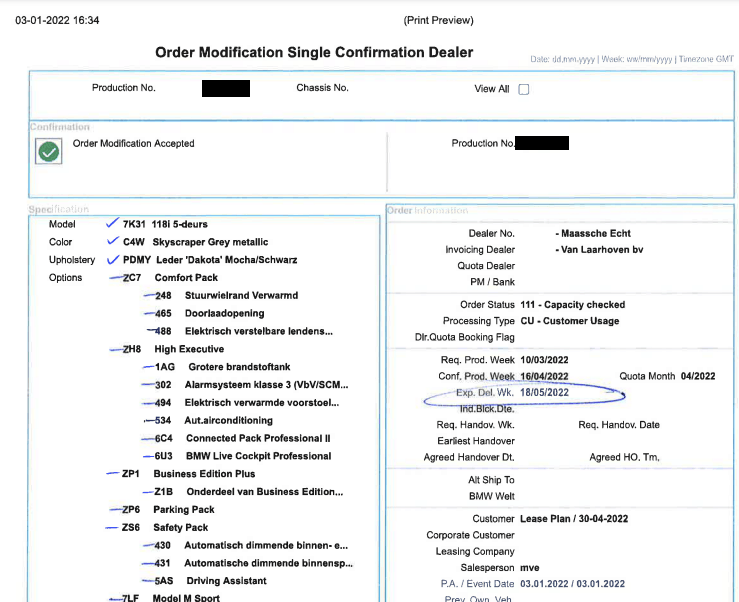Select option 6U3 BMW Live Cockpit Professional
This screenshot has width=739, height=602.
pos(243,456)
